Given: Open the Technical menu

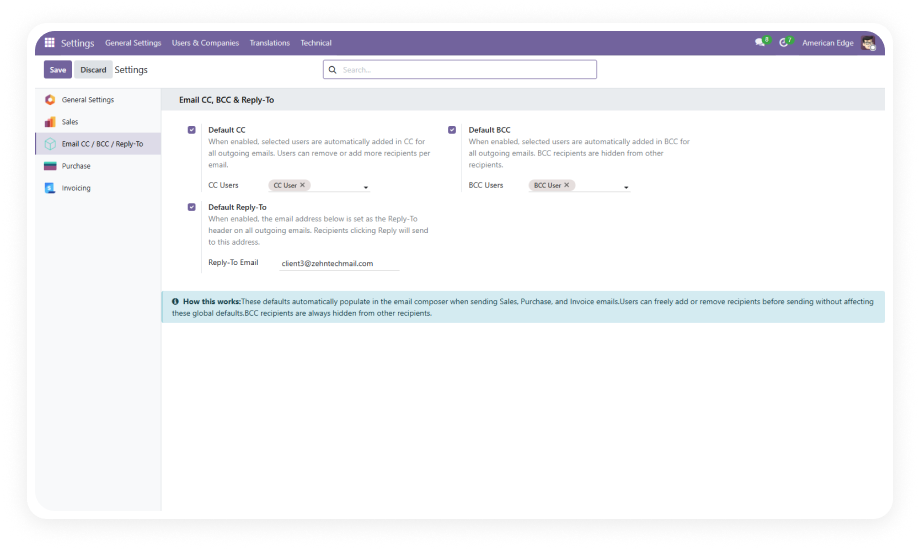Looking at the screenshot, I should [x=316, y=43].
